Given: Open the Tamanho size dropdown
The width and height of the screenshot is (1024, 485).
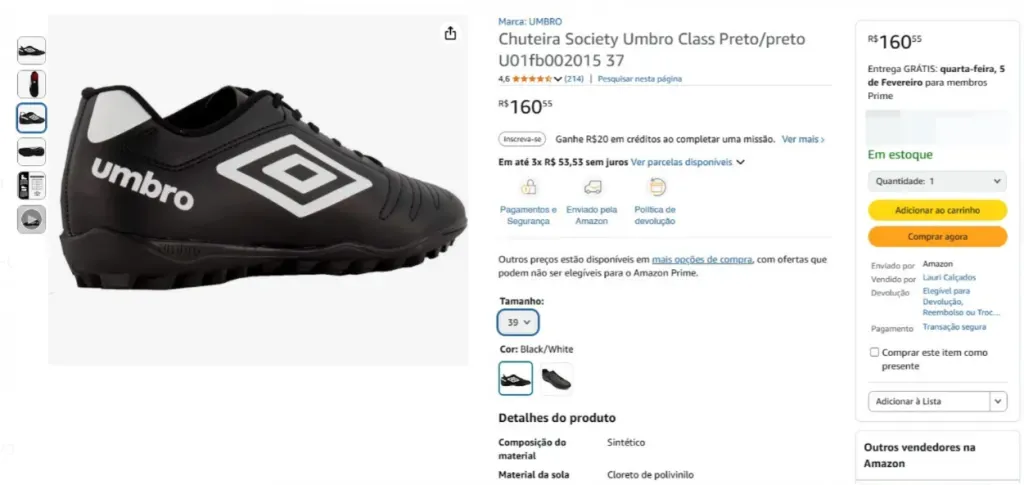Looking at the screenshot, I should coord(518,323).
